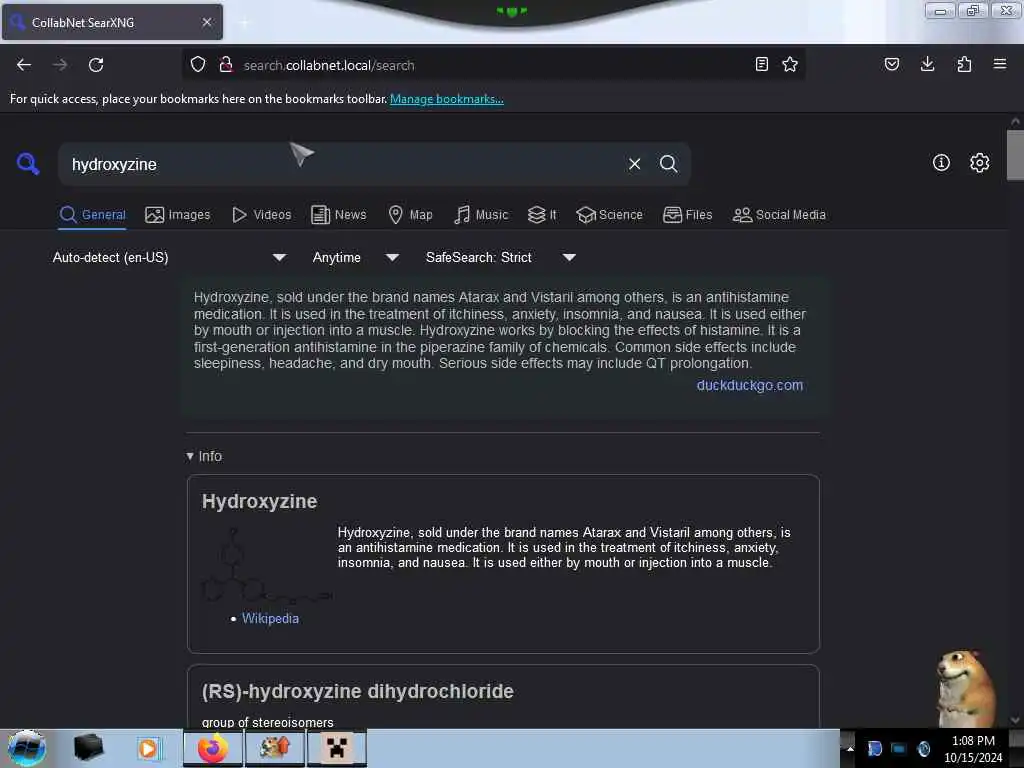The height and width of the screenshot is (768, 1024).
Task: Close the CollabNet SearXNG tab
Action: click(207, 22)
